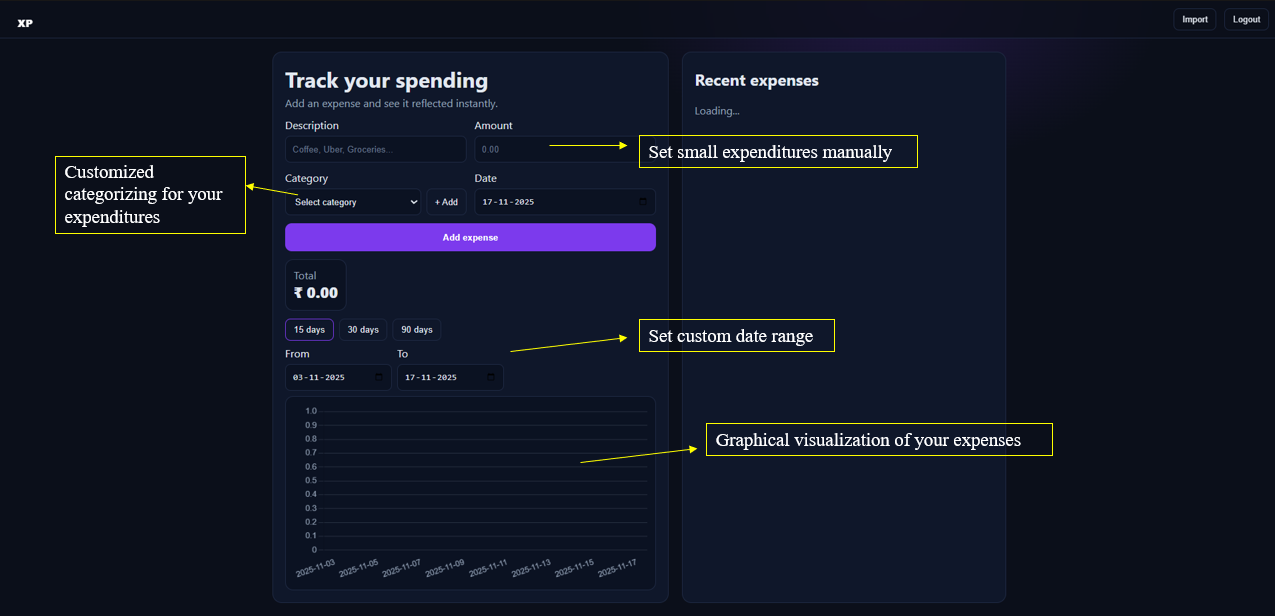Click the From date value 03-11-2025

point(318,378)
